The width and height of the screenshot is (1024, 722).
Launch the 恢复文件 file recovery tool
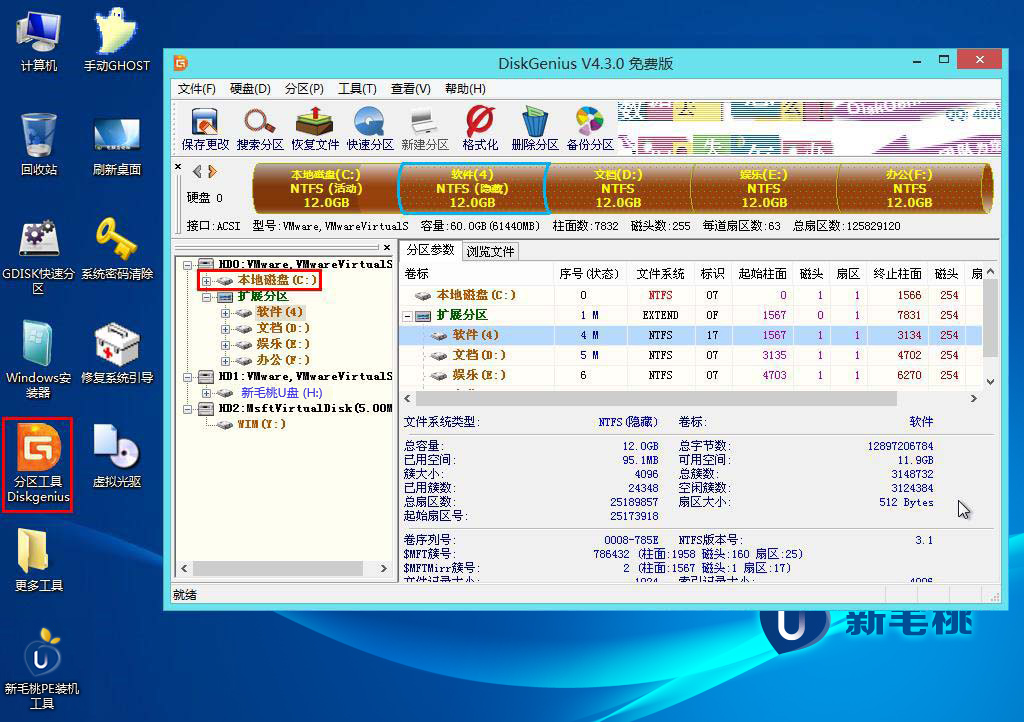(315, 129)
